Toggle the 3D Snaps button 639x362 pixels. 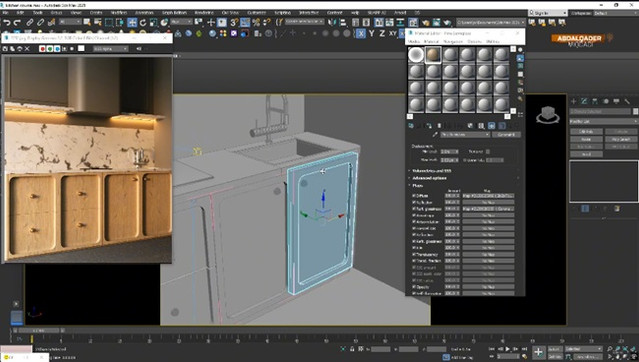pos(234,22)
